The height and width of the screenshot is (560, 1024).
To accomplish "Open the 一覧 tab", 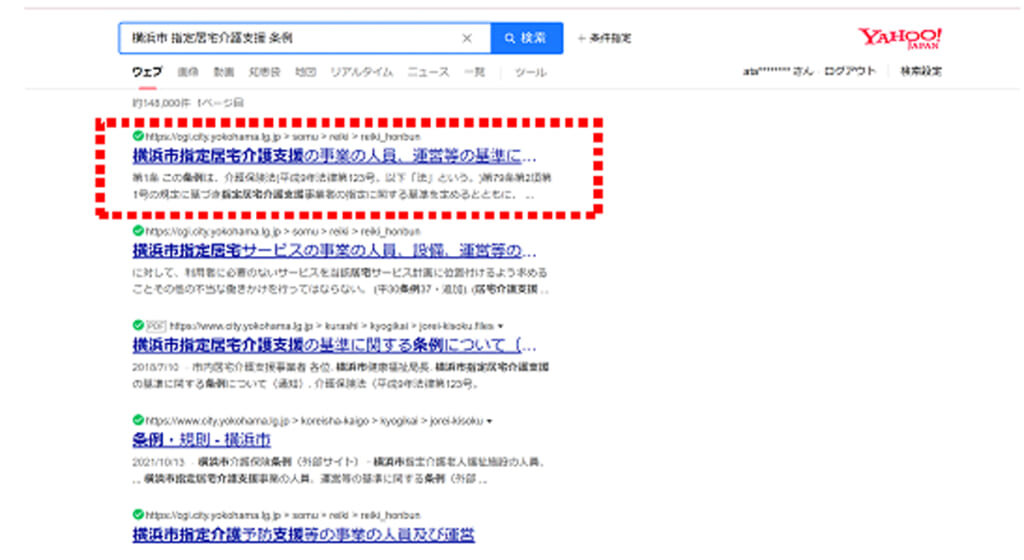I will pyautogui.click(x=475, y=72).
